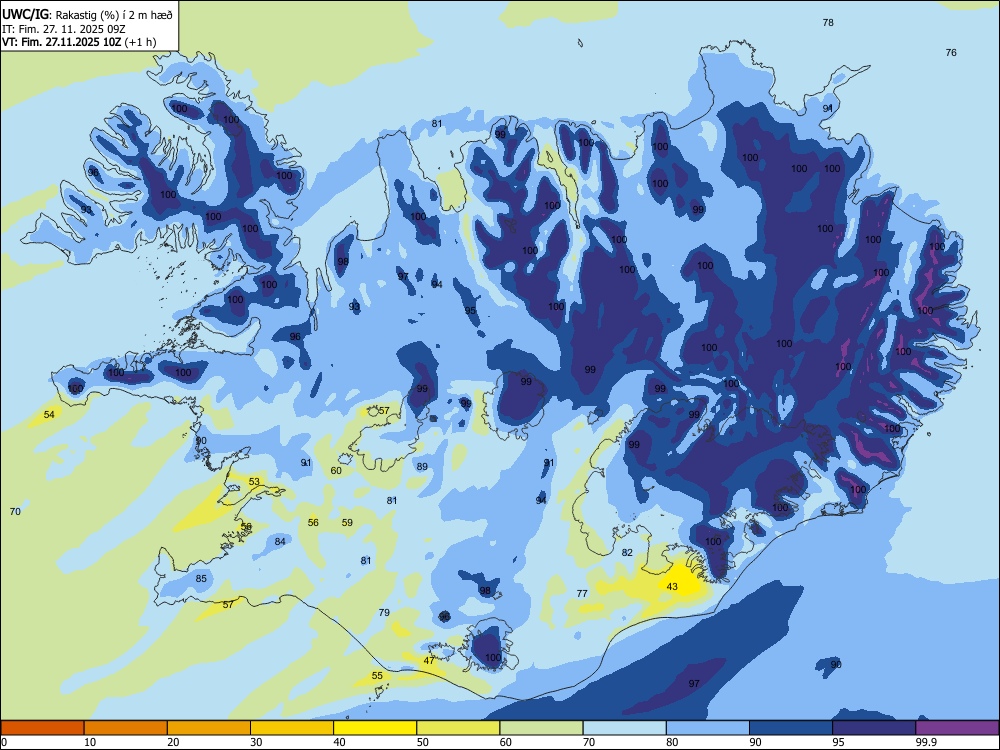
Task: Click the legend tick label '30'
Action: click(256, 742)
